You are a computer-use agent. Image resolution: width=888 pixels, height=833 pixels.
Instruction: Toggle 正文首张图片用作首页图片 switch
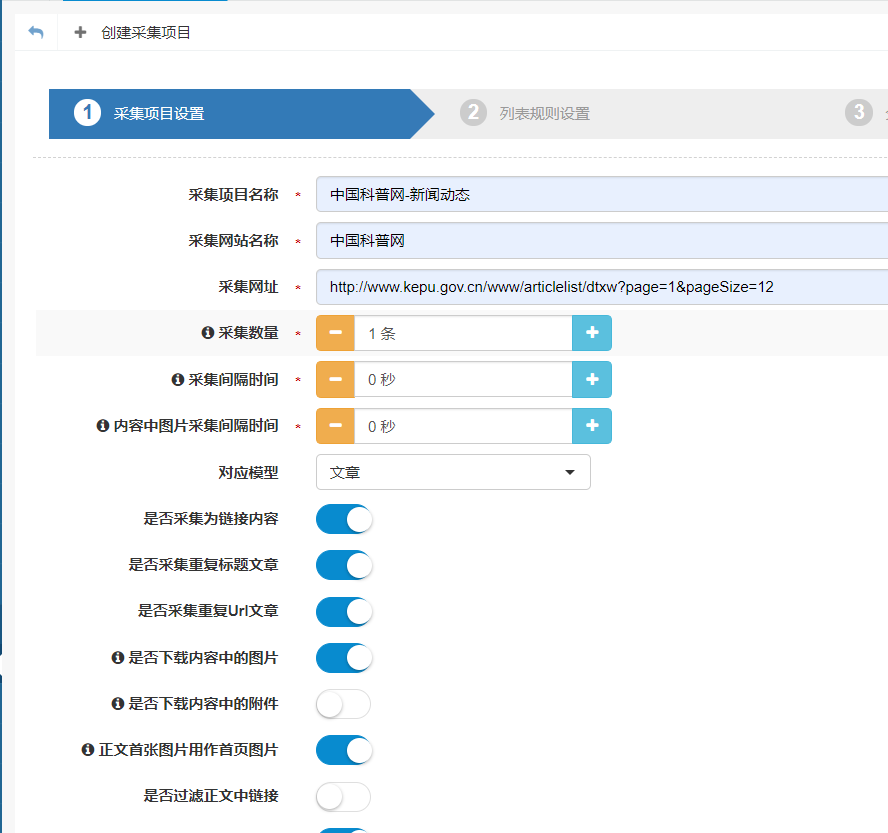pos(344,750)
